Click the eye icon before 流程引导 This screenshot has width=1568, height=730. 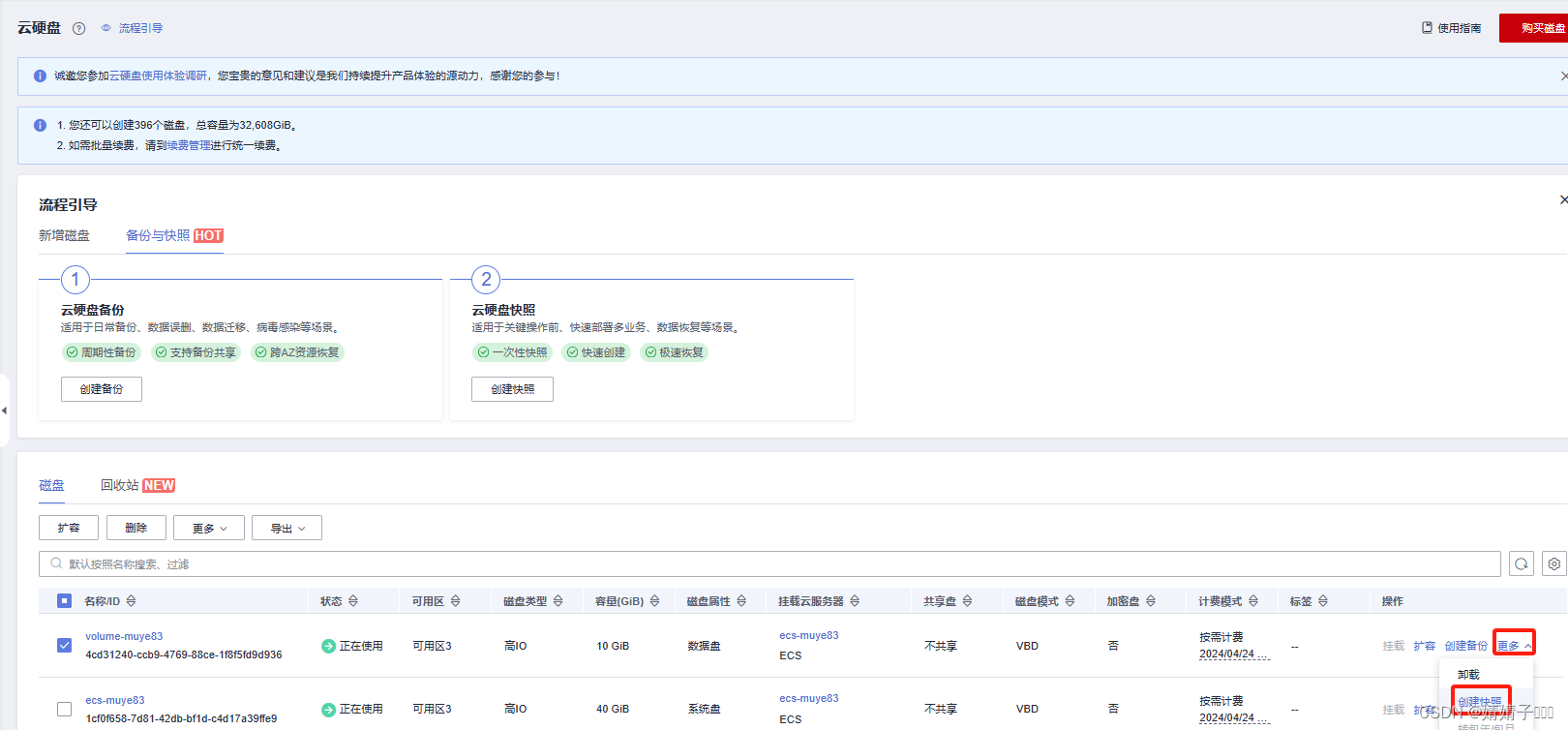point(106,28)
